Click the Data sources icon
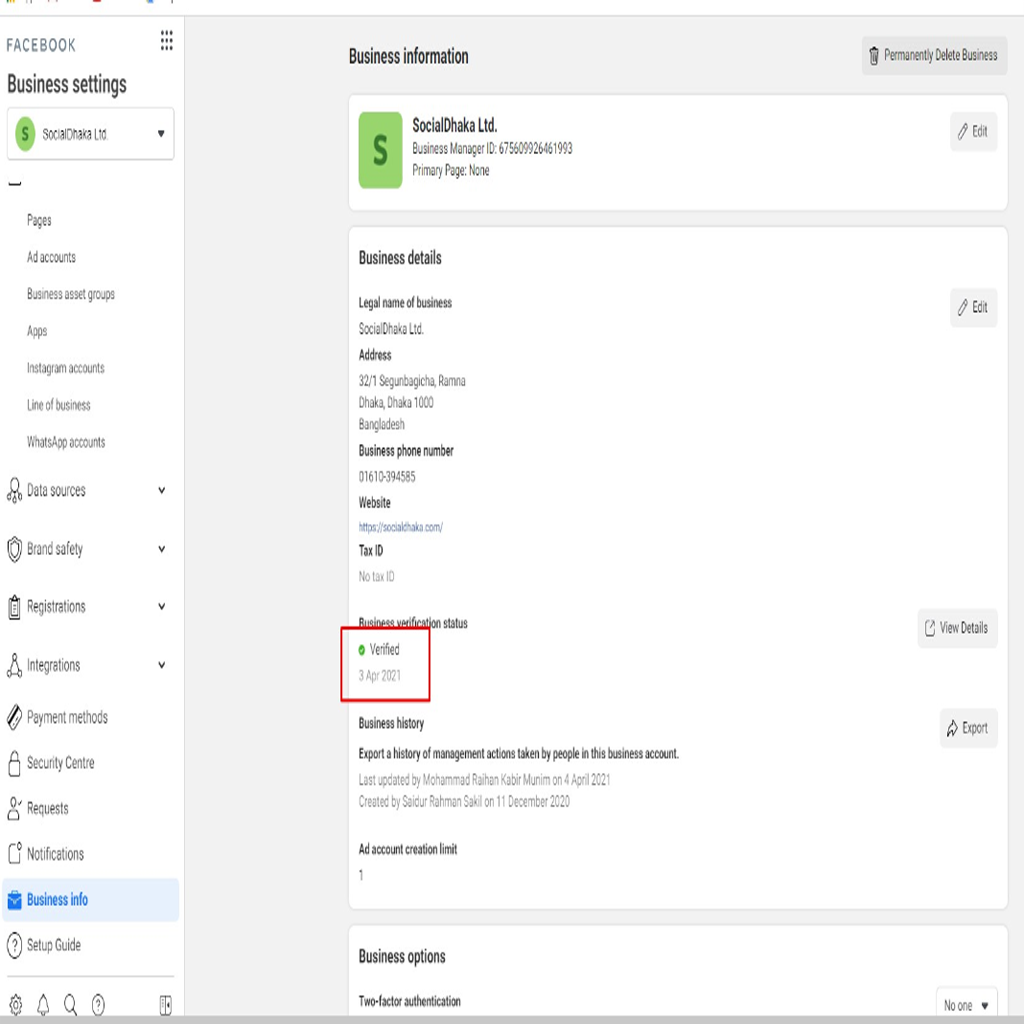 [14, 490]
